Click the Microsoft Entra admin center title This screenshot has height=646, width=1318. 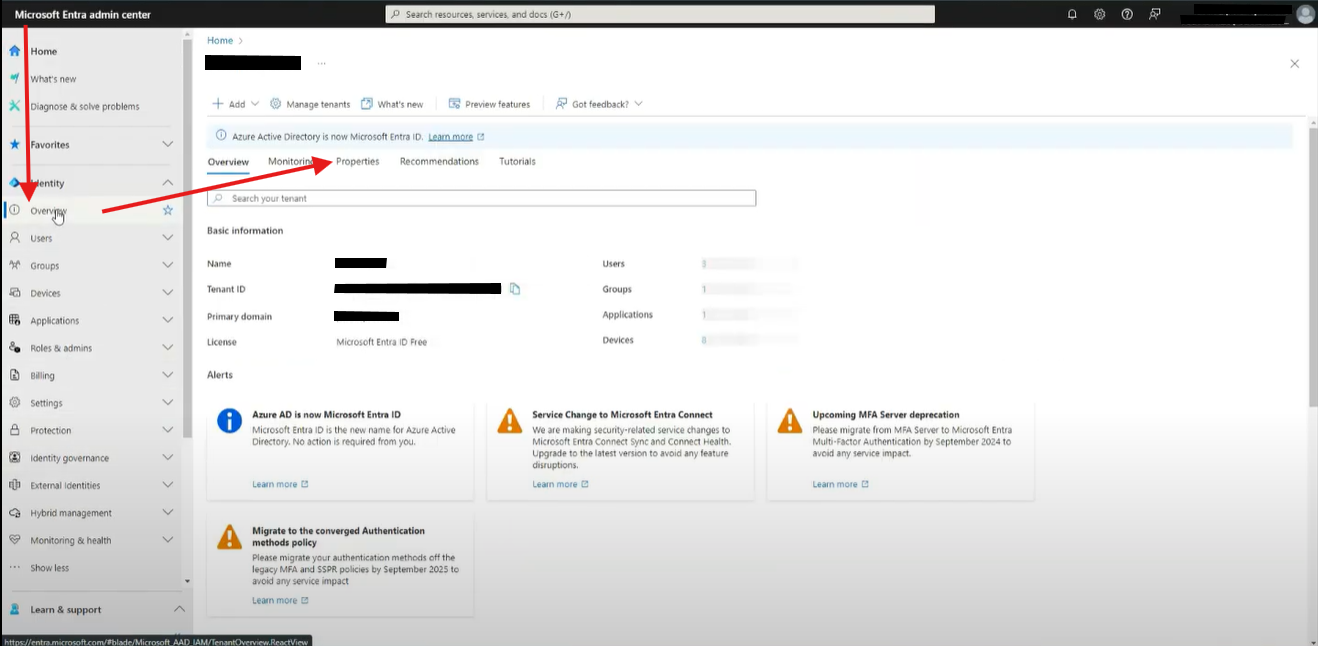(83, 14)
